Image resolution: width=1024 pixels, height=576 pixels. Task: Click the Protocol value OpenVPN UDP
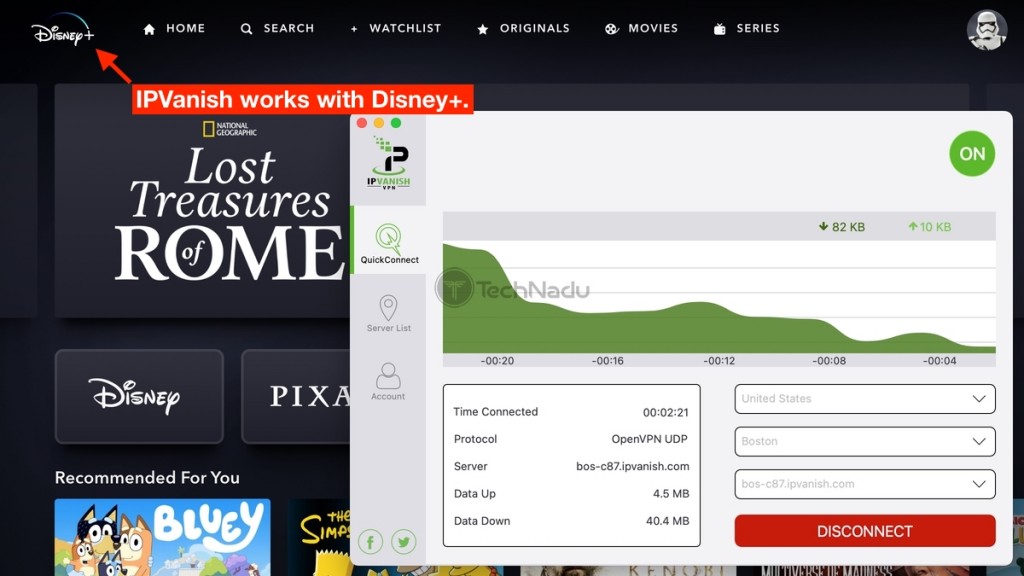(x=649, y=439)
